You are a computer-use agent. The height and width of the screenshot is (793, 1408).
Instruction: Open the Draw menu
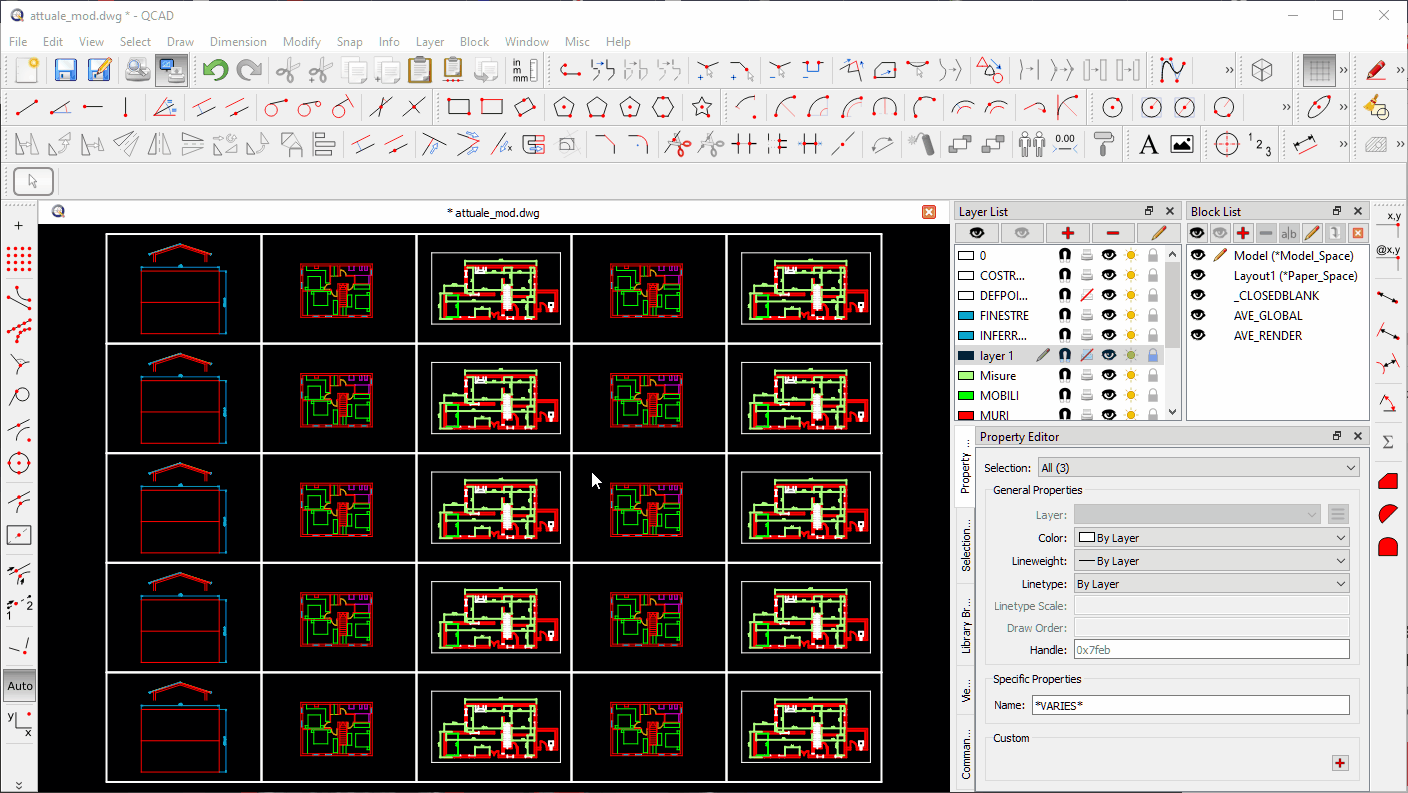click(x=180, y=42)
